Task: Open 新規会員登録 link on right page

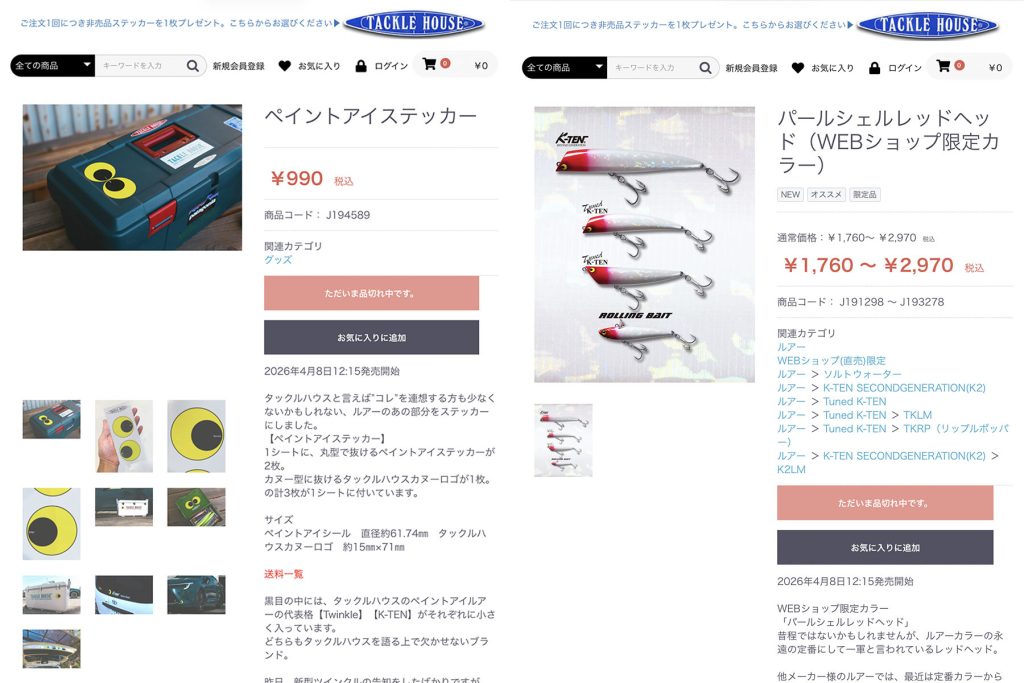Action: 751,68
